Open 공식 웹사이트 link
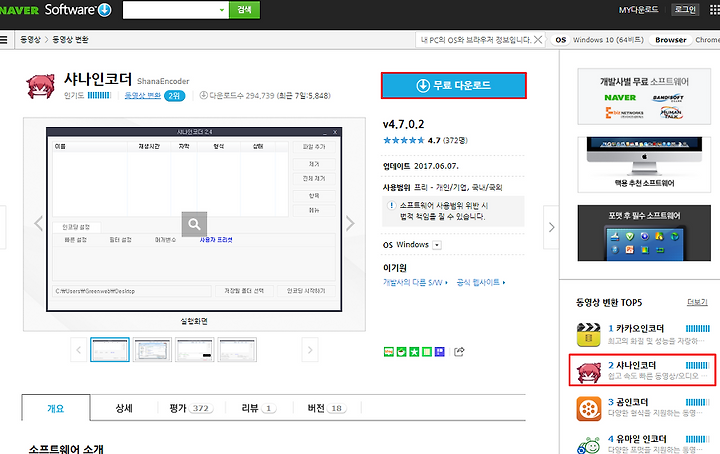This screenshot has width=720, height=454. click(x=481, y=282)
